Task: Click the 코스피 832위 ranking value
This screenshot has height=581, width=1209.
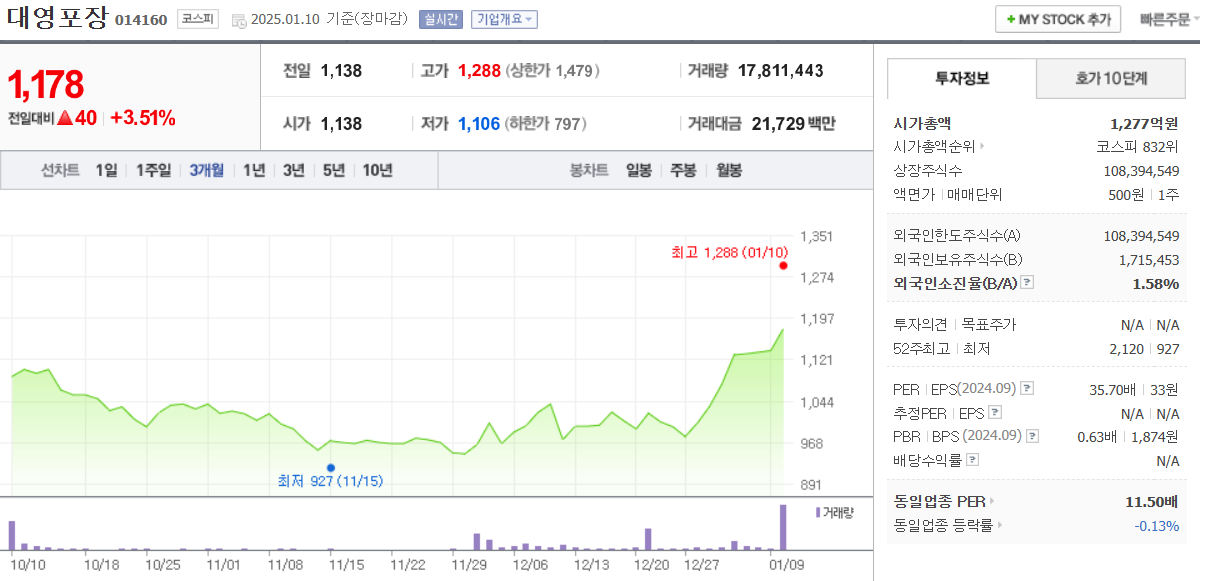Action: click(x=1138, y=146)
